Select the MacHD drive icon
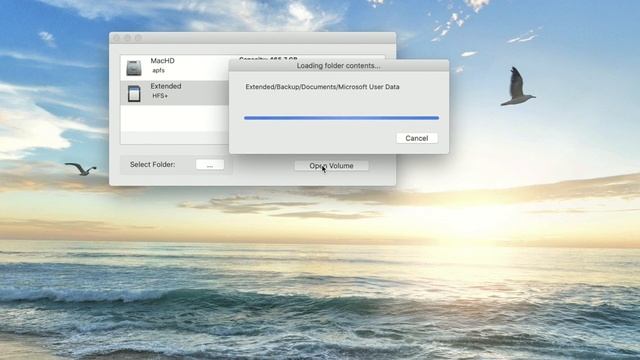 [134, 67]
